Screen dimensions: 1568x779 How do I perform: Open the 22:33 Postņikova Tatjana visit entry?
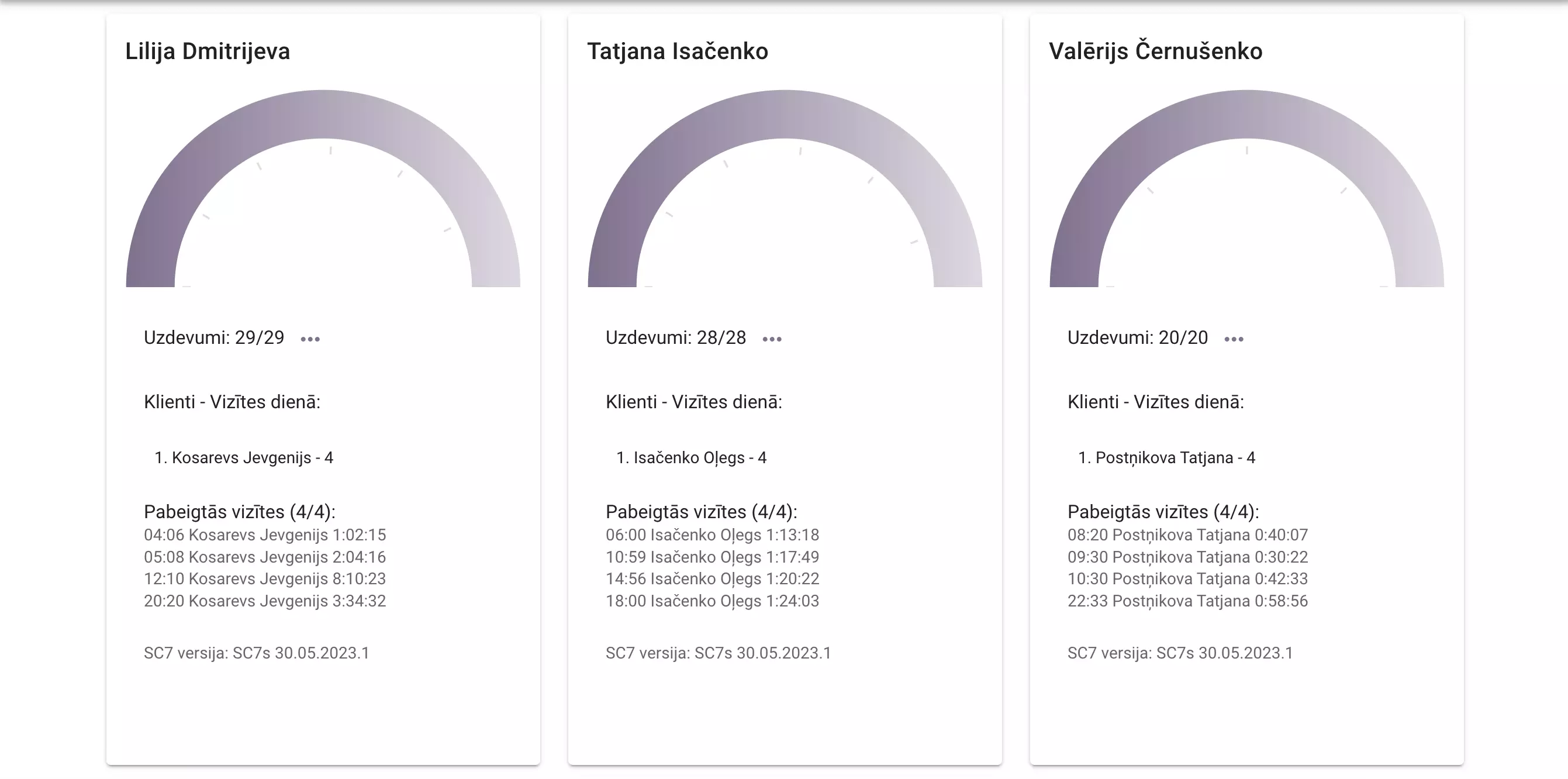point(1187,601)
